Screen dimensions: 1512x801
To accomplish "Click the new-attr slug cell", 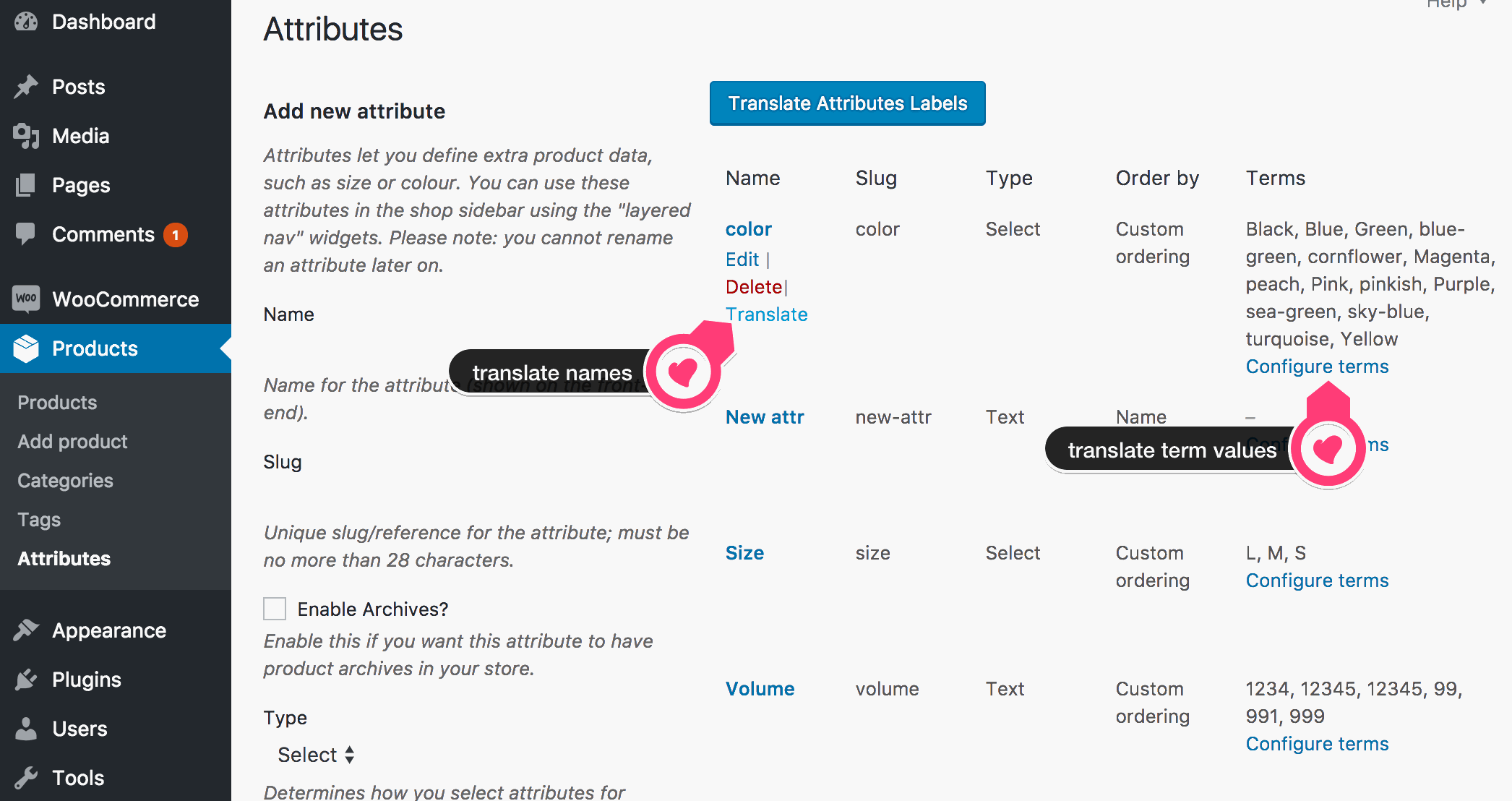I will 893,417.
